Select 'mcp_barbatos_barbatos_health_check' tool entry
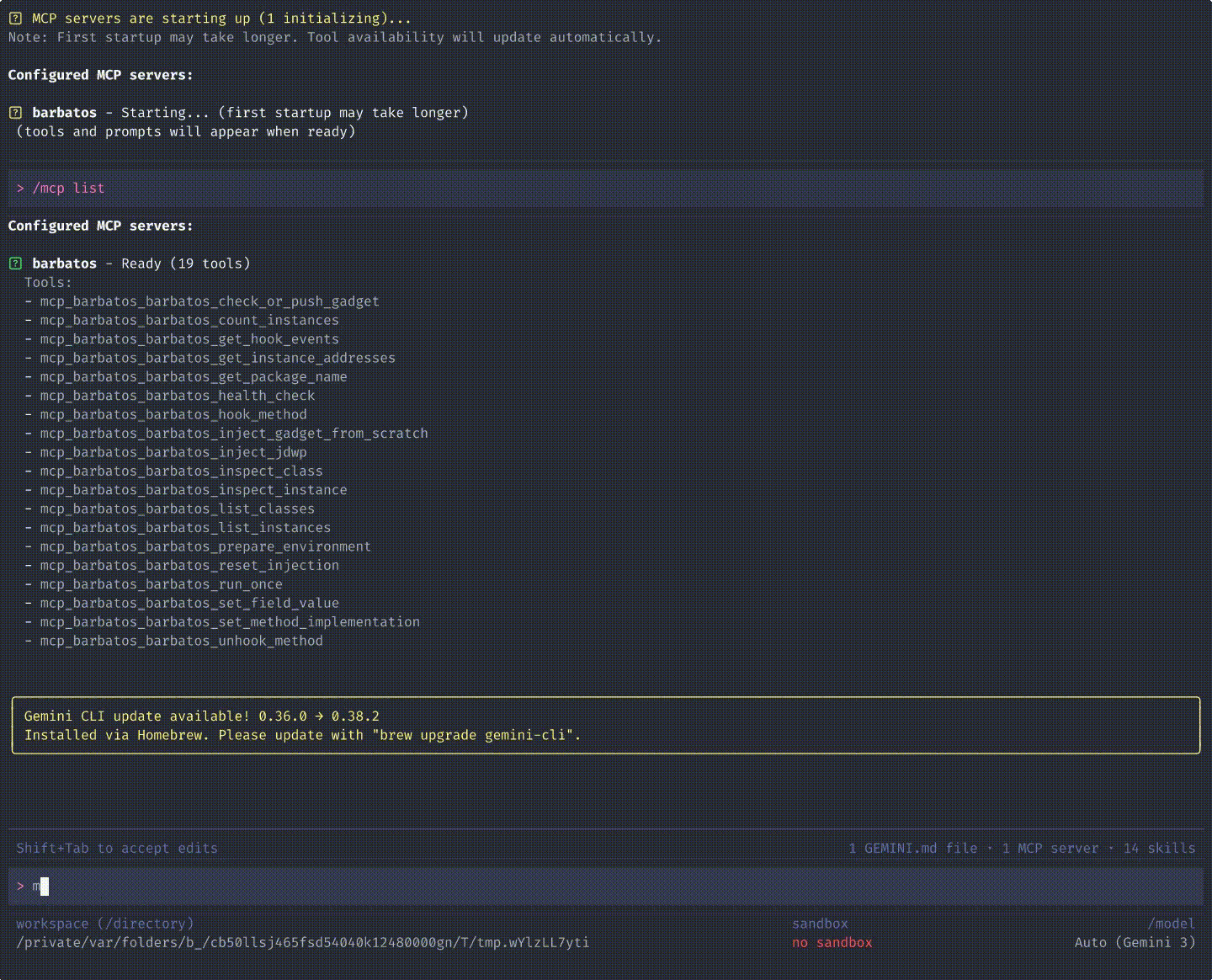 tap(178, 395)
